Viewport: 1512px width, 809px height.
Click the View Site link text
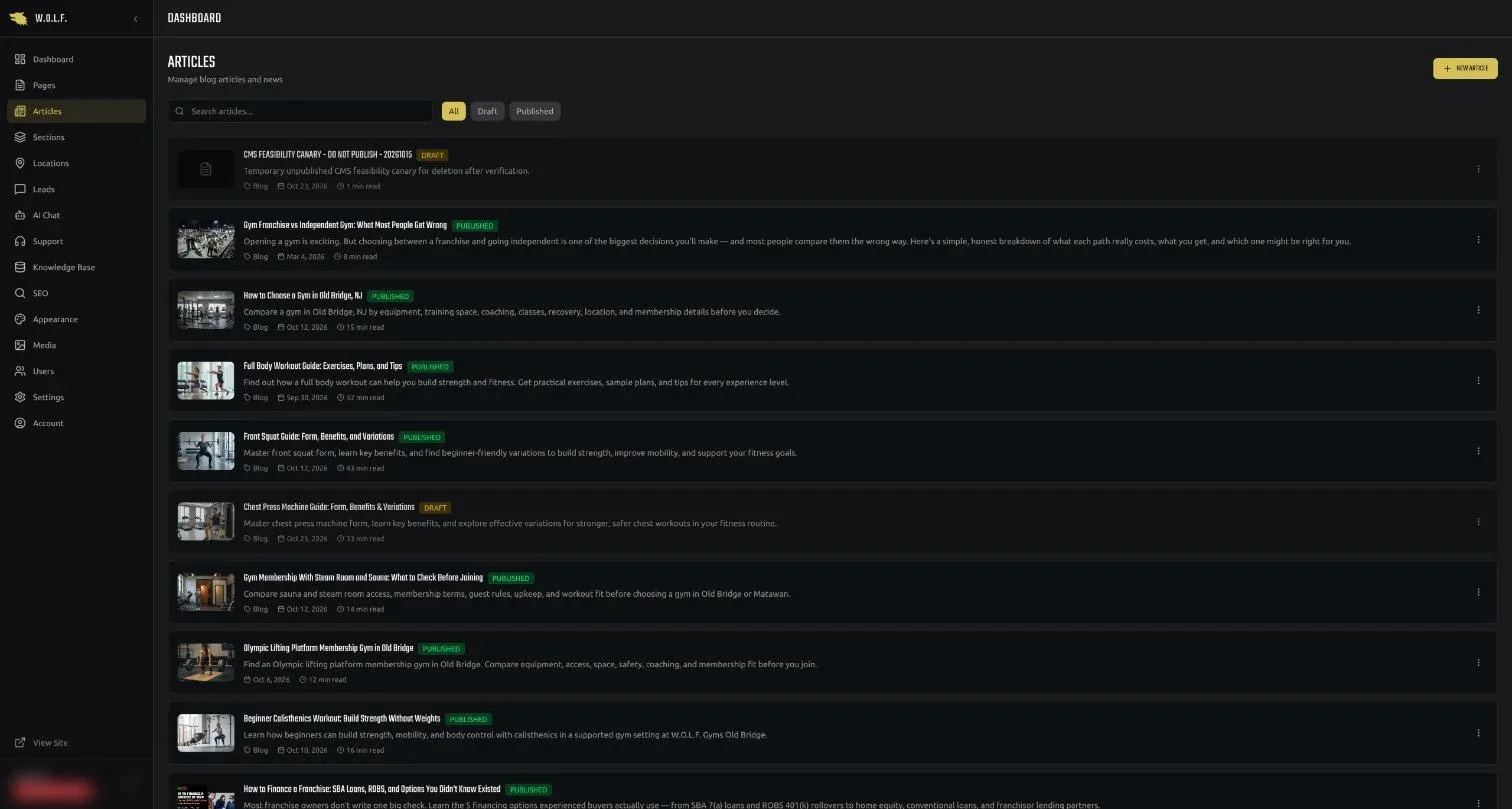pos(50,743)
